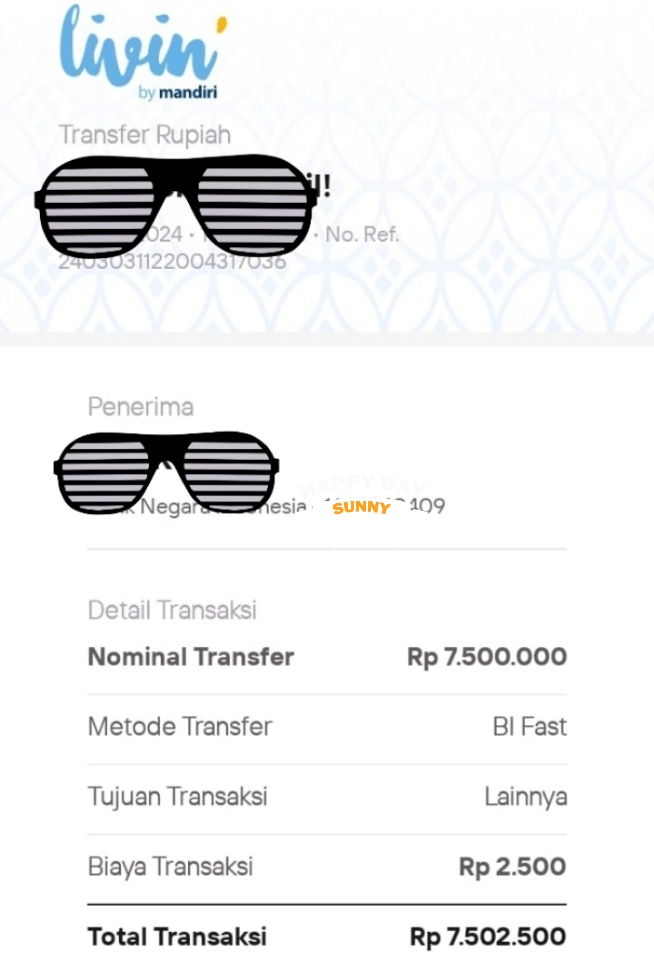Select the Metode Transfer row label
This screenshot has height=959, width=654.
pos(180,727)
